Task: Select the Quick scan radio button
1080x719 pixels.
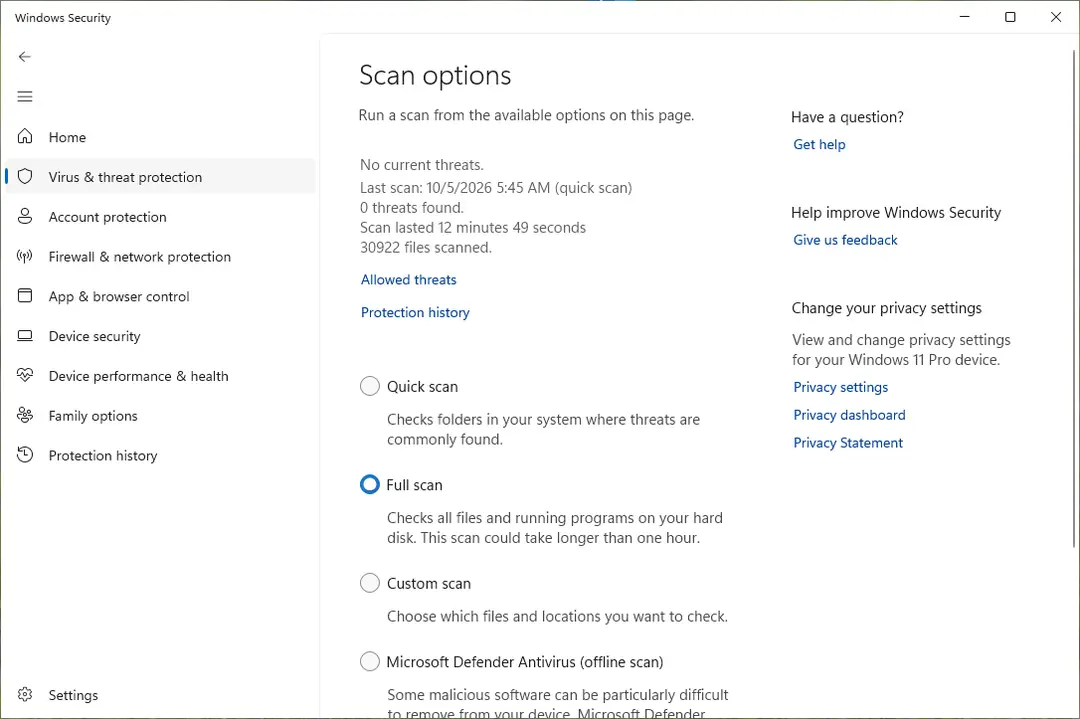Action: click(x=370, y=386)
